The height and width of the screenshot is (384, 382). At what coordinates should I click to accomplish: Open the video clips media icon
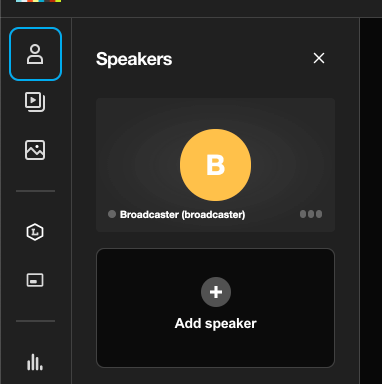pyautogui.click(x=35, y=102)
